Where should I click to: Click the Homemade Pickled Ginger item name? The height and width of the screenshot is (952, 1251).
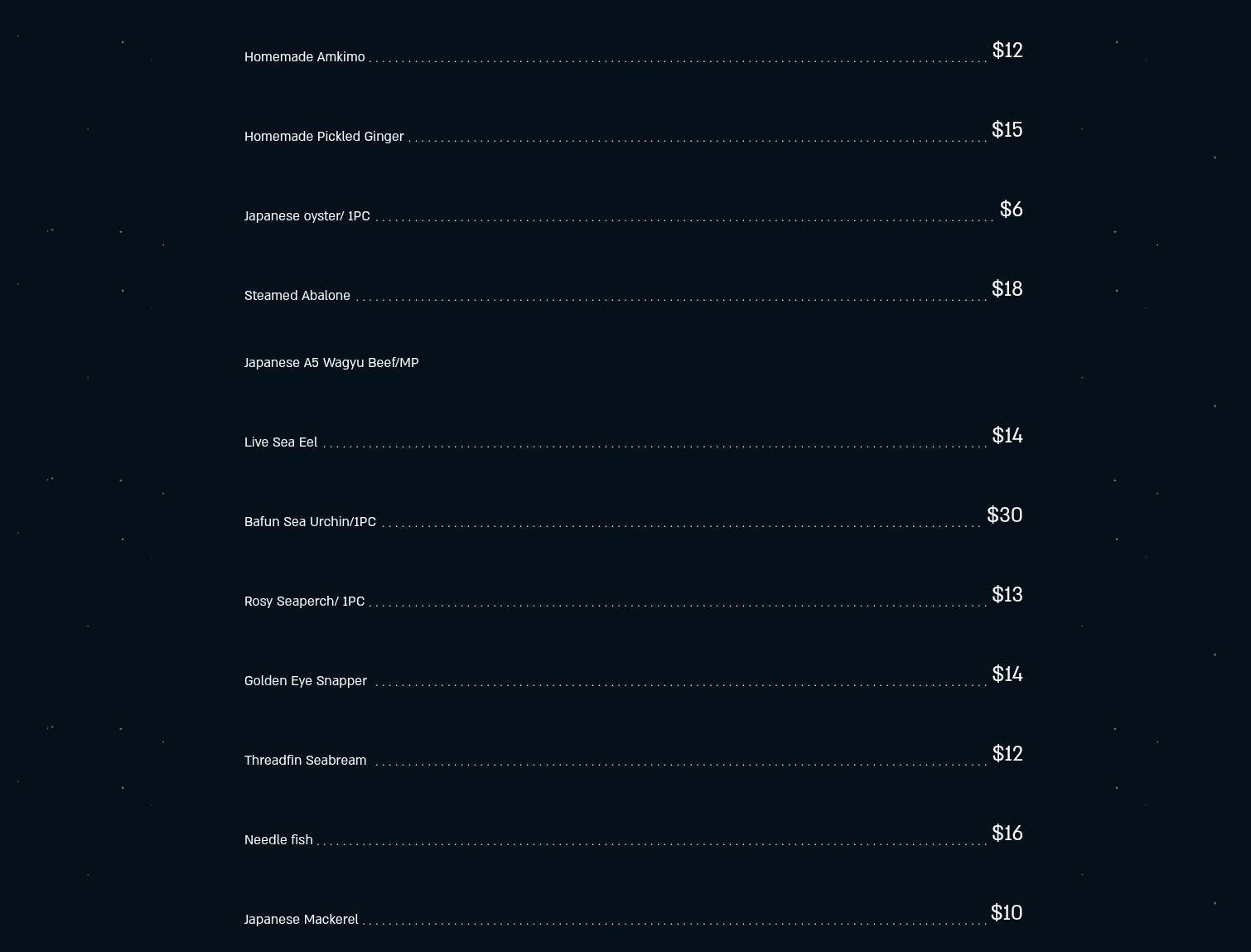324,137
